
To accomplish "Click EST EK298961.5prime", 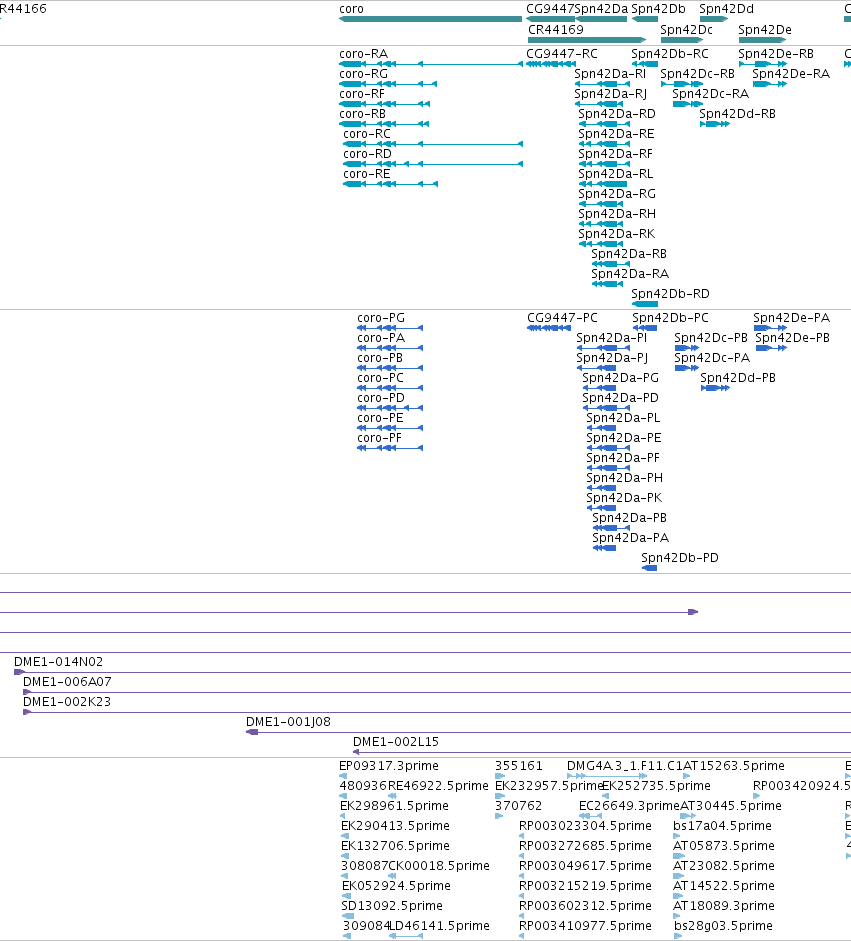I will tap(394, 805).
